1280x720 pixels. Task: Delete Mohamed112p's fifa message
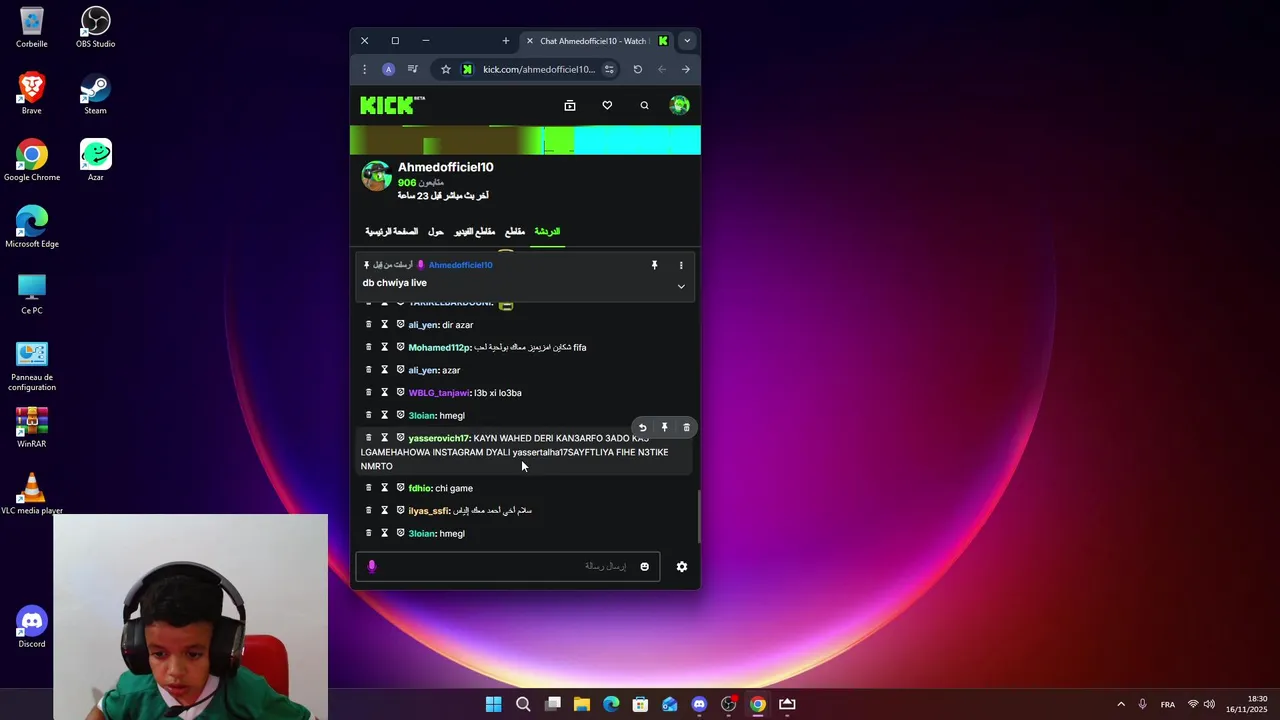[368, 347]
